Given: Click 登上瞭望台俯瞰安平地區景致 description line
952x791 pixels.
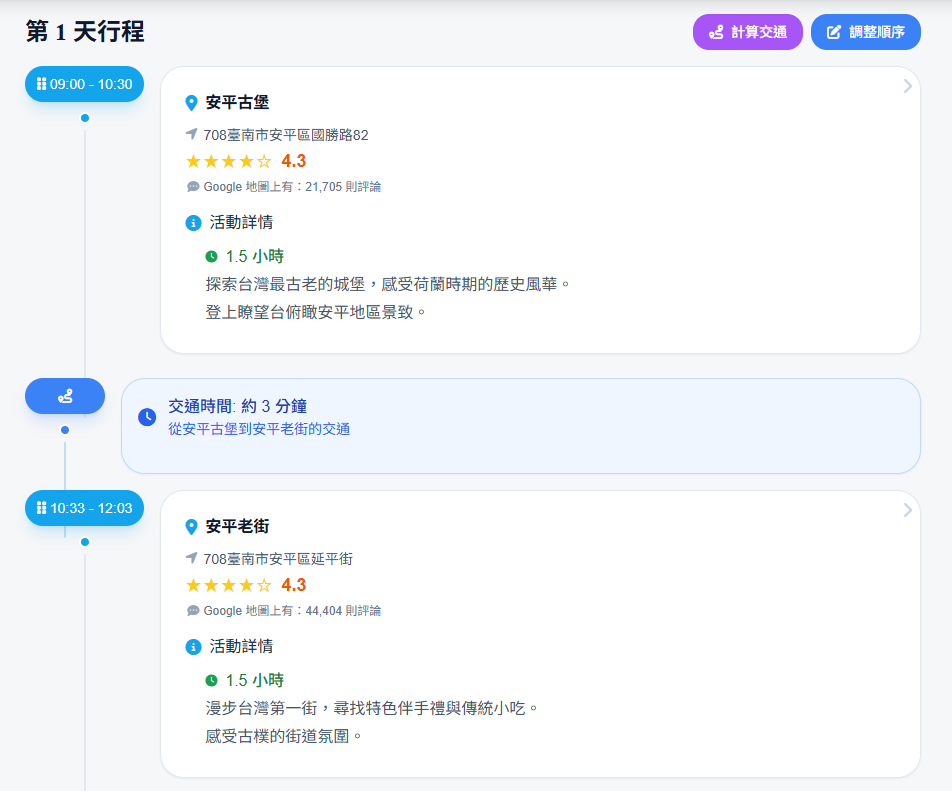Looking at the screenshot, I should click(x=316, y=312).
